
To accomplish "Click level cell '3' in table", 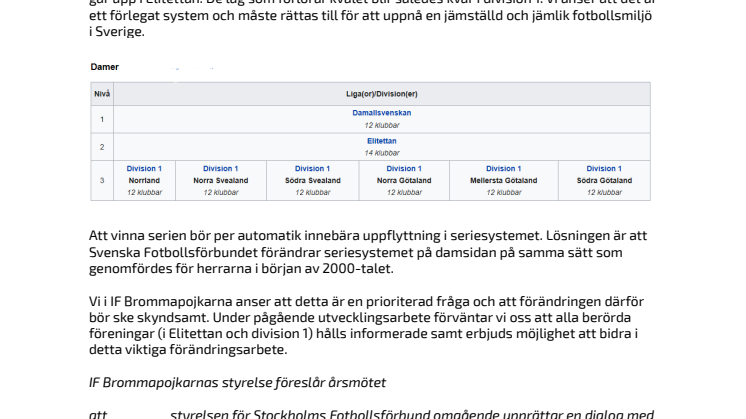I will click(x=102, y=180).
